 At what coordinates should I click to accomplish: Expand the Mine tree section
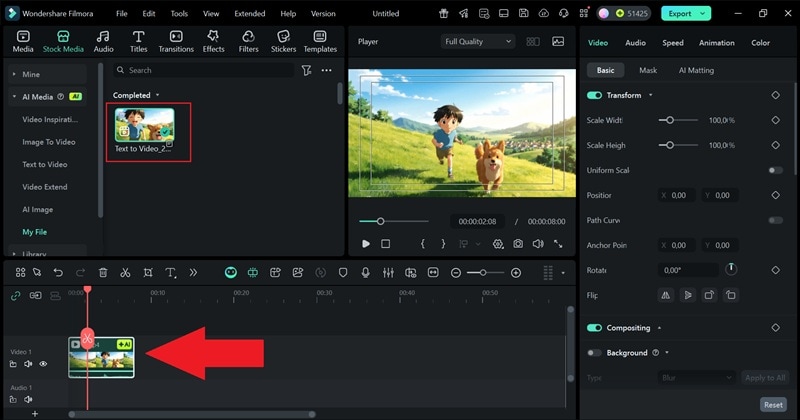coord(14,75)
